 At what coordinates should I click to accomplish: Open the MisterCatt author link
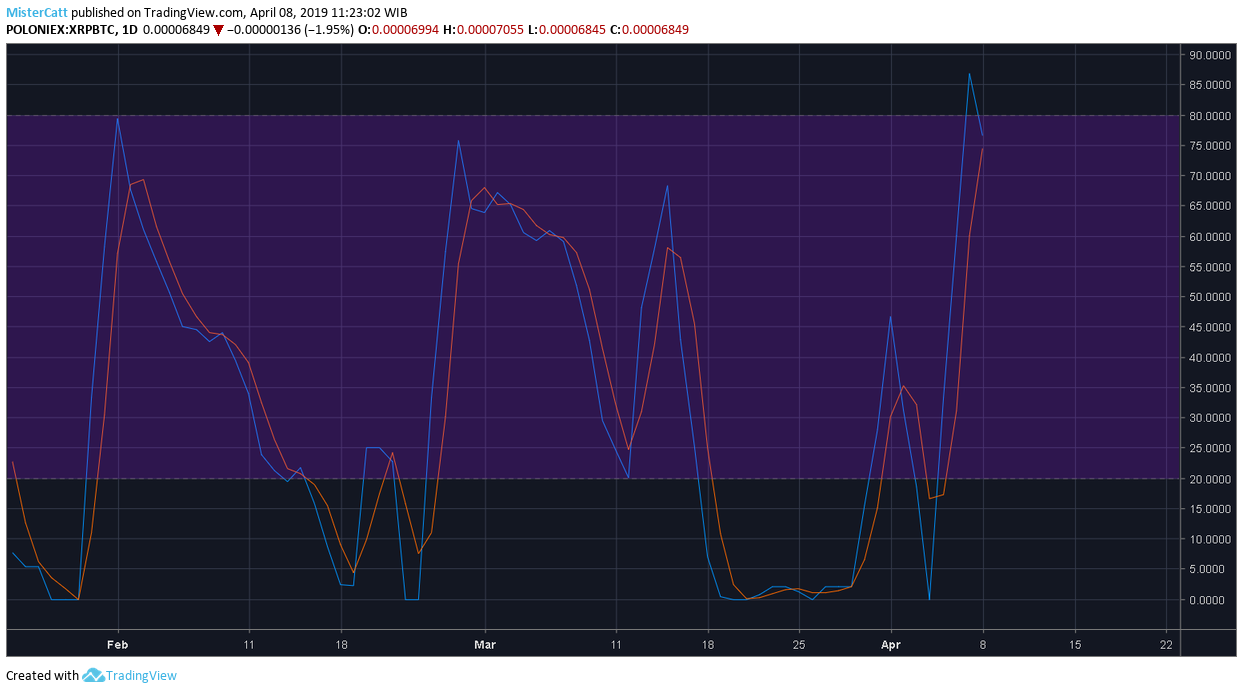pyautogui.click(x=37, y=12)
